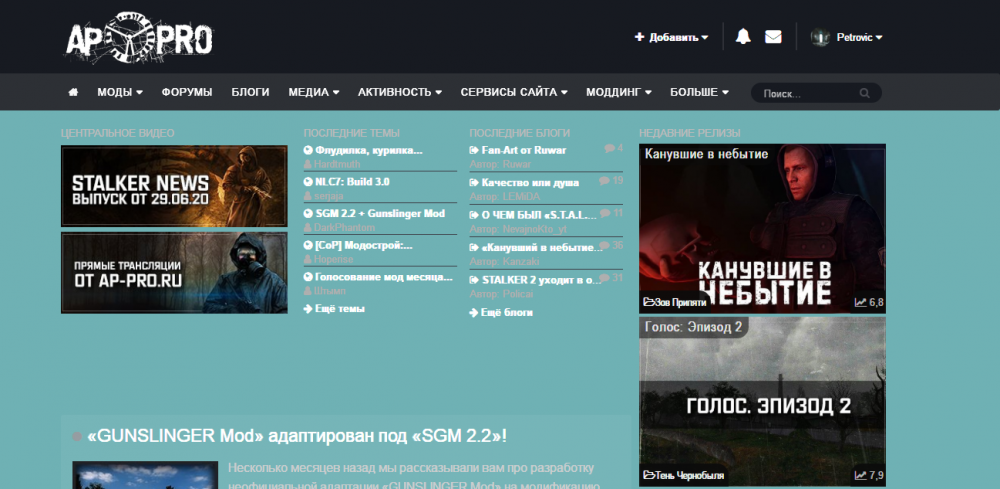Click the bullet dot beside GUNSLINGER Mod headline
Viewport: 1000px width, 489px height.
77,437
